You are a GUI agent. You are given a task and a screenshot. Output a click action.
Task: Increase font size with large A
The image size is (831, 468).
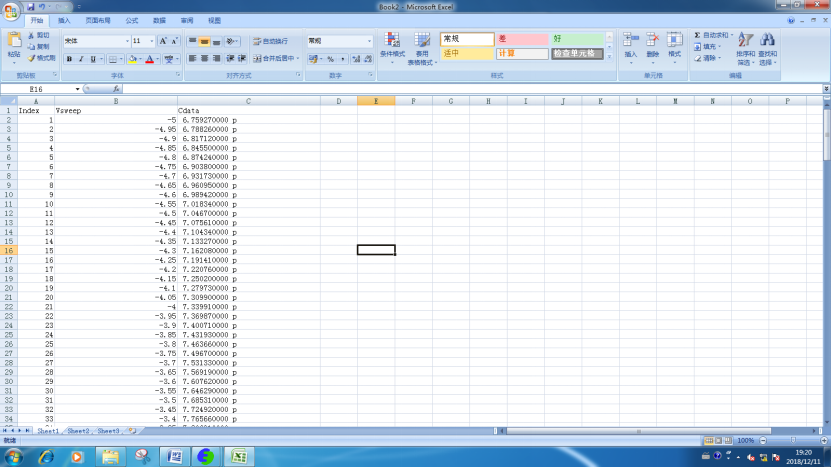[163, 41]
